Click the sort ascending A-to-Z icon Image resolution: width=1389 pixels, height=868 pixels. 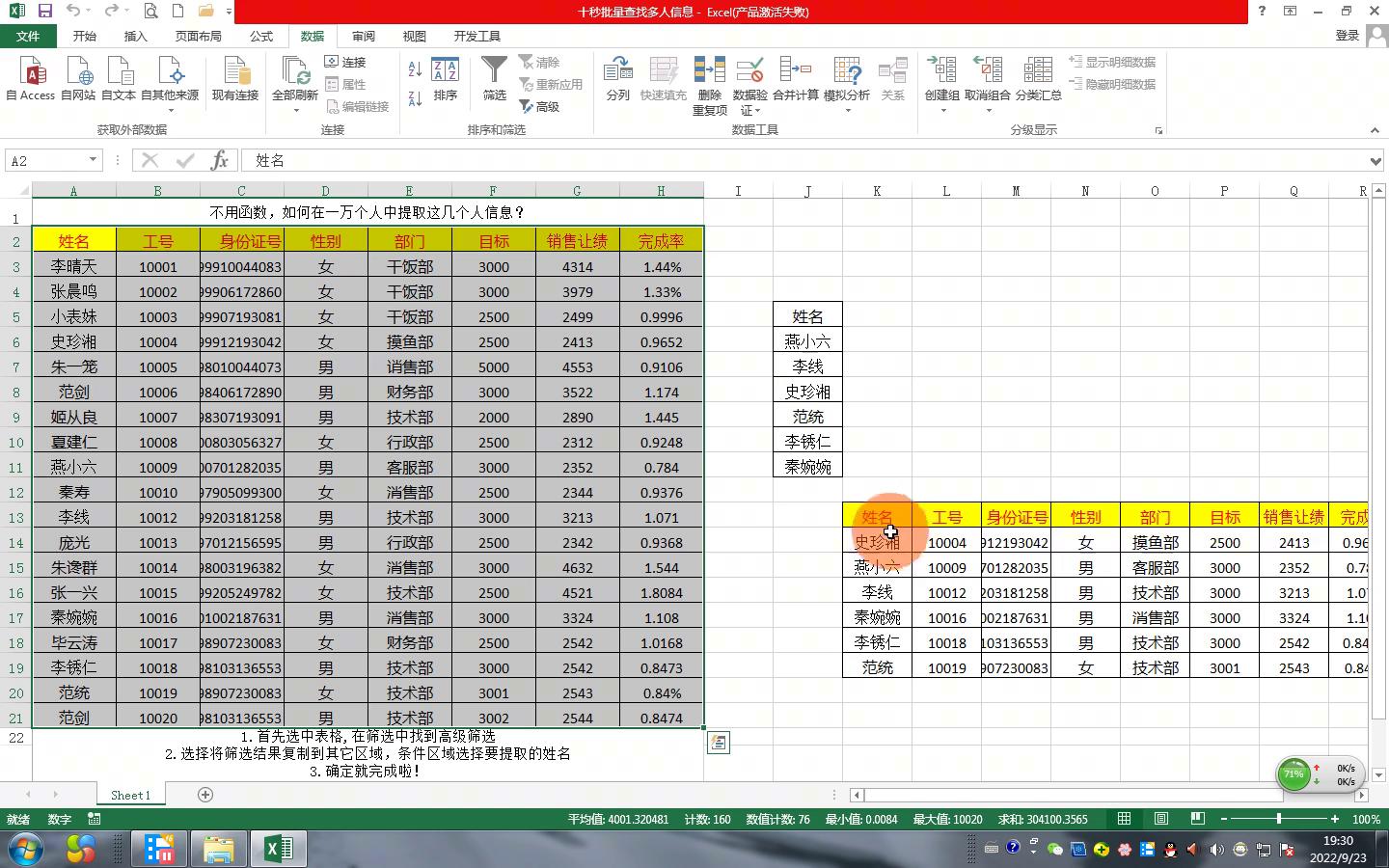click(x=415, y=69)
